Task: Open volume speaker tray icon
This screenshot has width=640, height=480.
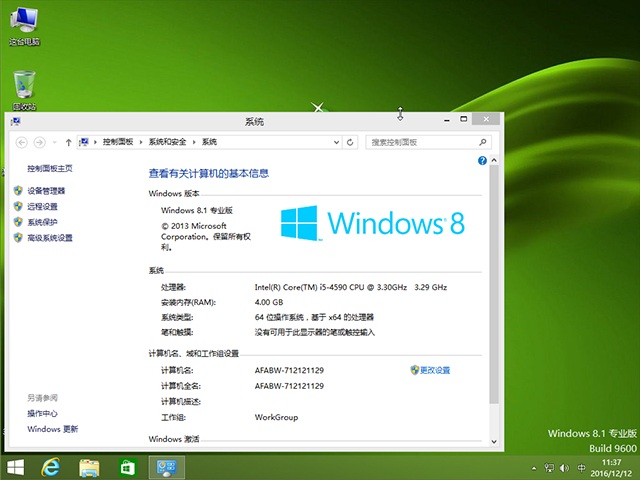Action: 564,468
